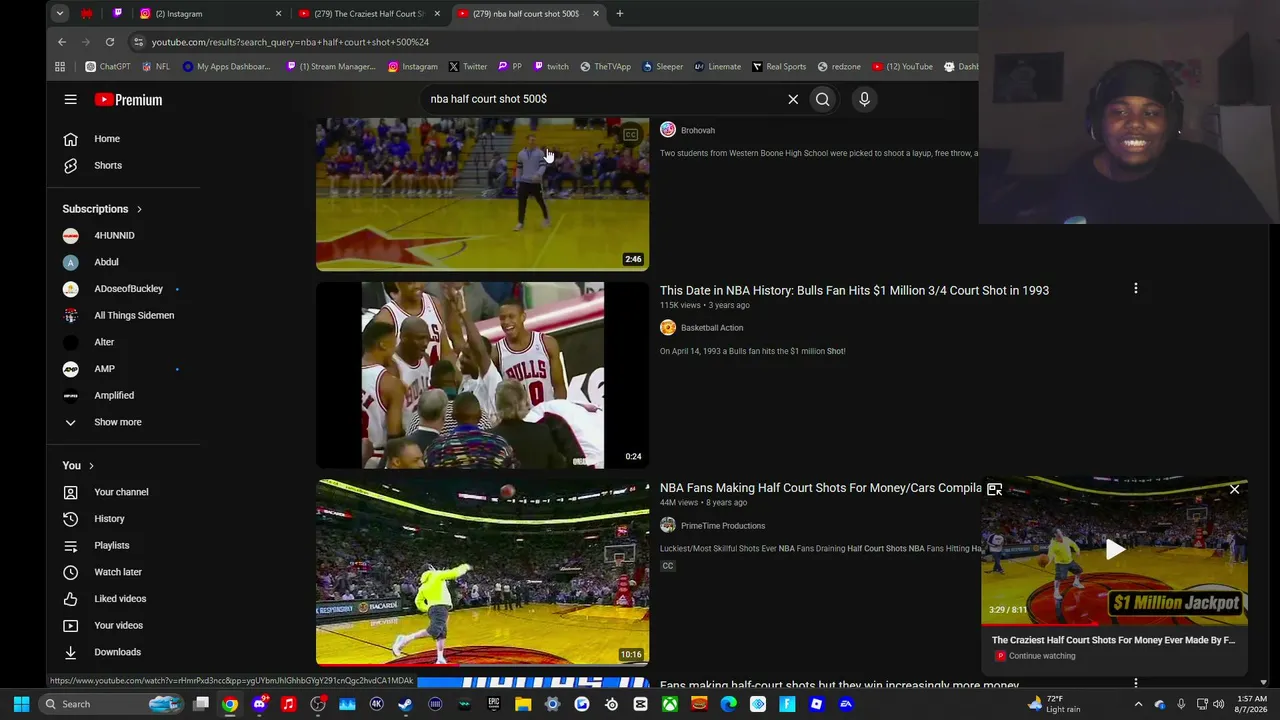The width and height of the screenshot is (1280, 720).
Task: Open the Sleeper bookmark
Action: pos(663,67)
